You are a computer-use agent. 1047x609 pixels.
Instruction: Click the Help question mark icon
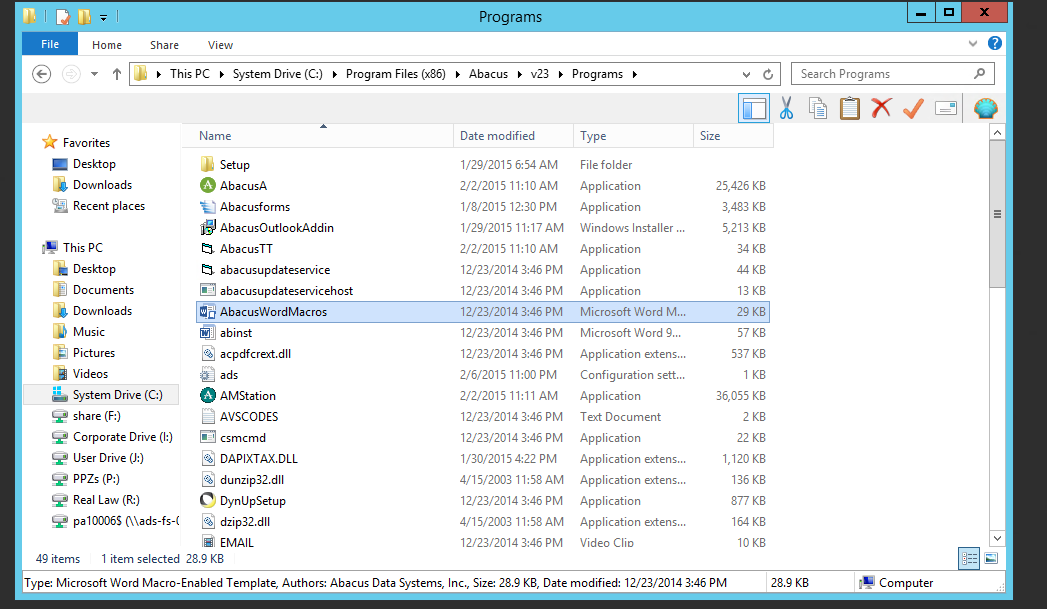pyautogui.click(x=995, y=43)
